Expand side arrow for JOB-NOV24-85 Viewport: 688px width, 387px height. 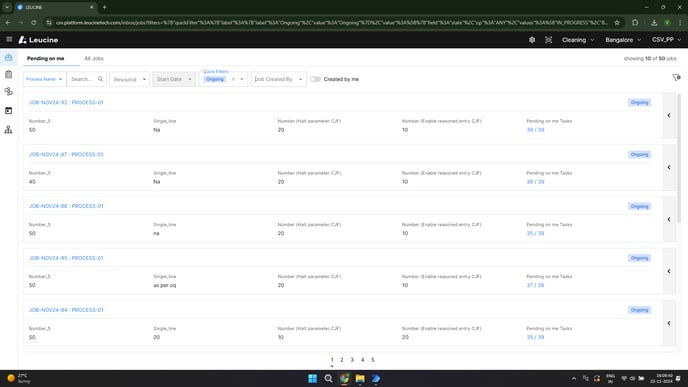[669, 271]
